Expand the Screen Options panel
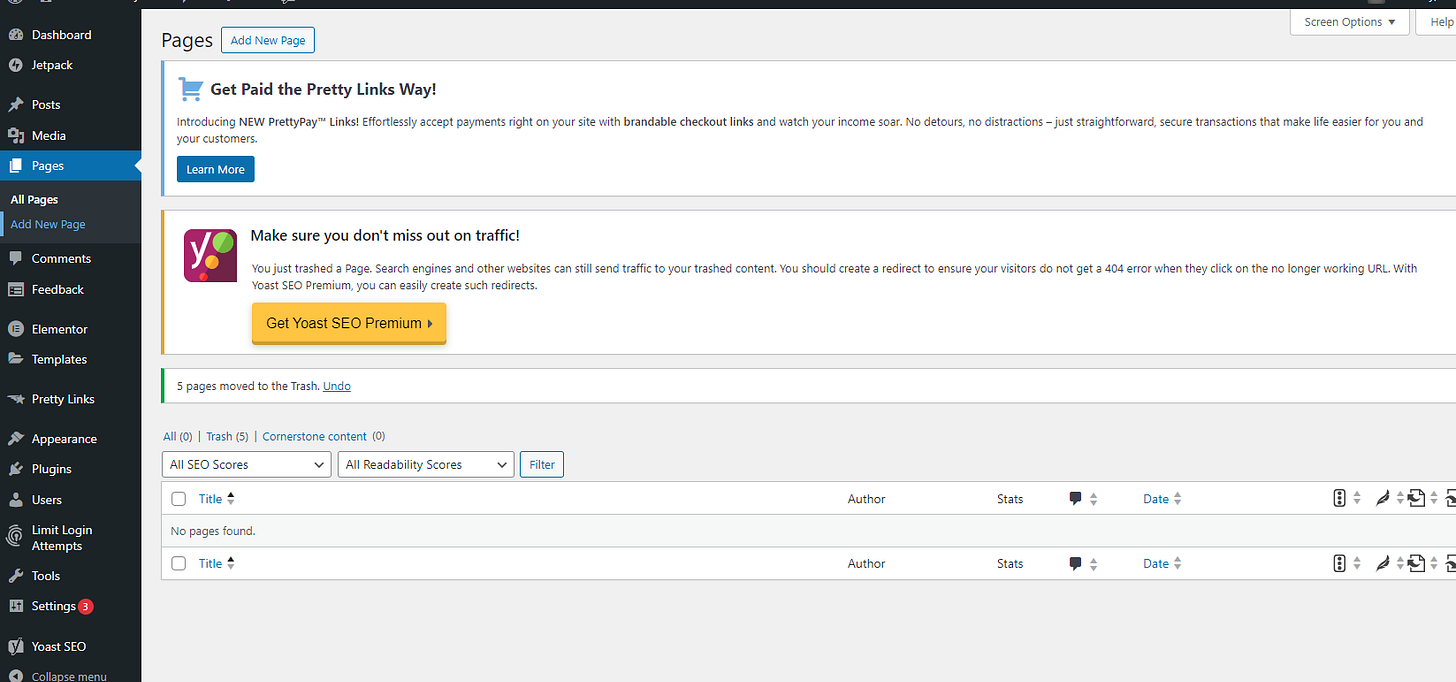The width and height of the screenshot is (1456, 682). click(x=1350, y=22)
